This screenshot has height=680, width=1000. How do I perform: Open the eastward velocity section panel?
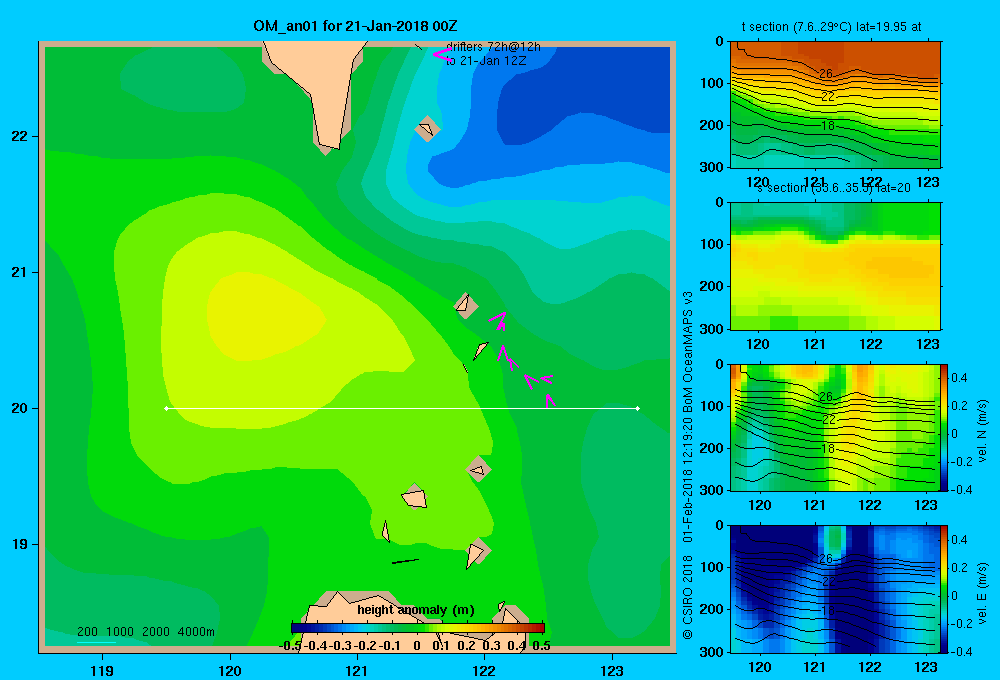(835, 589)
